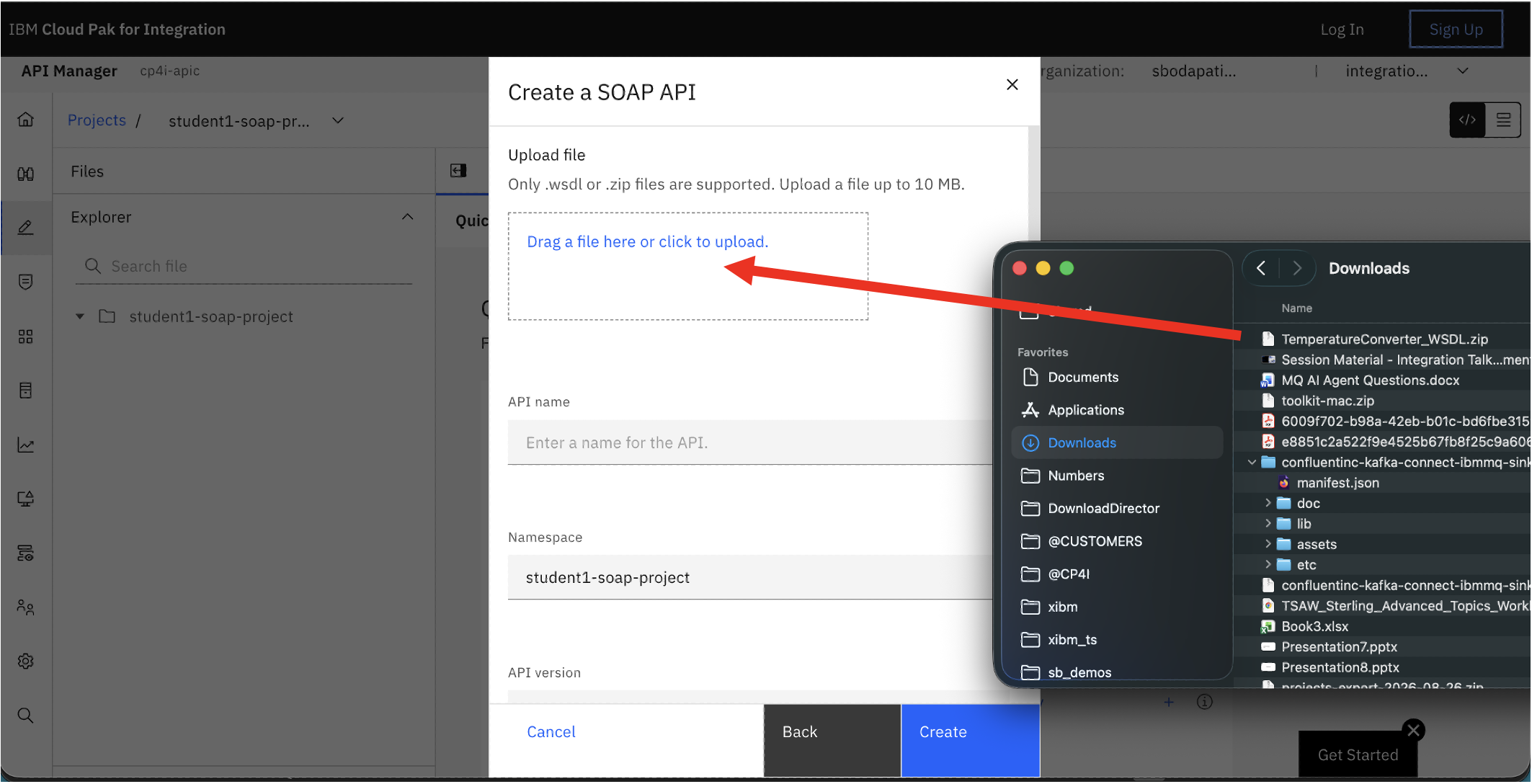The height and width of the screenshot is (784, 1532).
Task: Switch to the form list view toggle
Action: coord(1503,120)
